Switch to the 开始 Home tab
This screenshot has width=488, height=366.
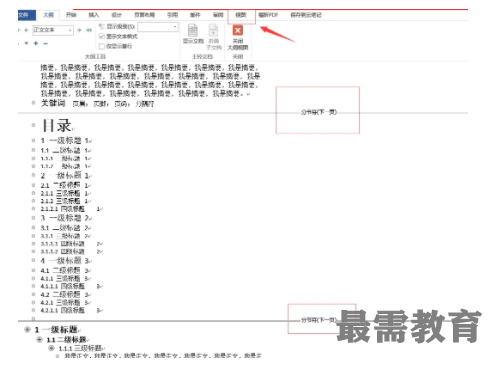71,15
